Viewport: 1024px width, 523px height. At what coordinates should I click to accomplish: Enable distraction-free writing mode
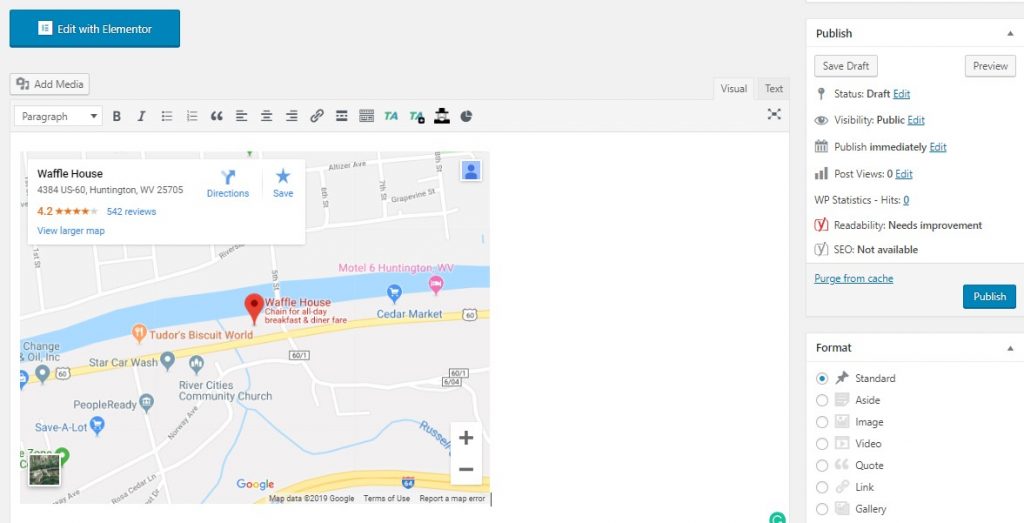point(774,115)
